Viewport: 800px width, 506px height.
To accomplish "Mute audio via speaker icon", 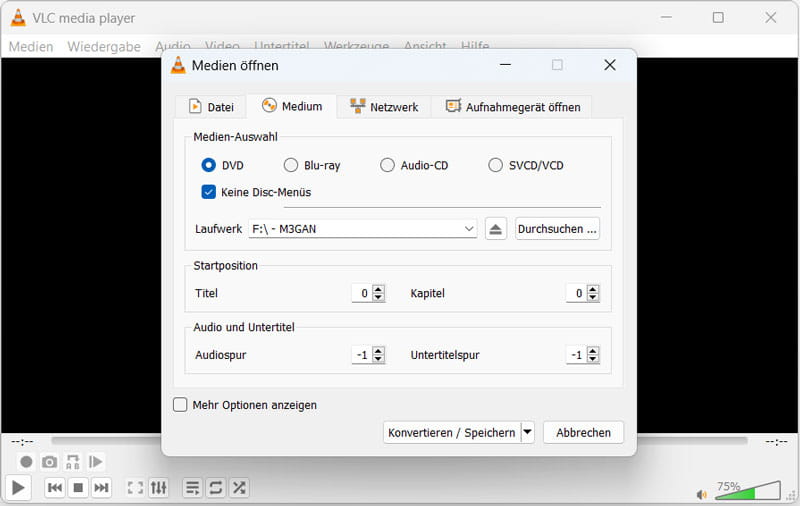I will click(x=702, y=494).
